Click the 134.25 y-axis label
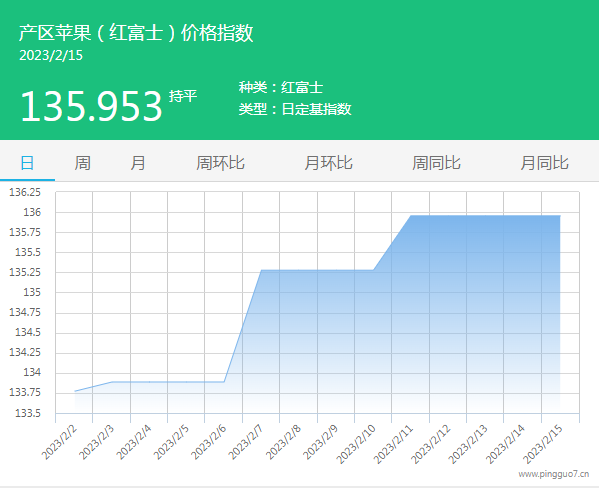 [x=25, y=352]
